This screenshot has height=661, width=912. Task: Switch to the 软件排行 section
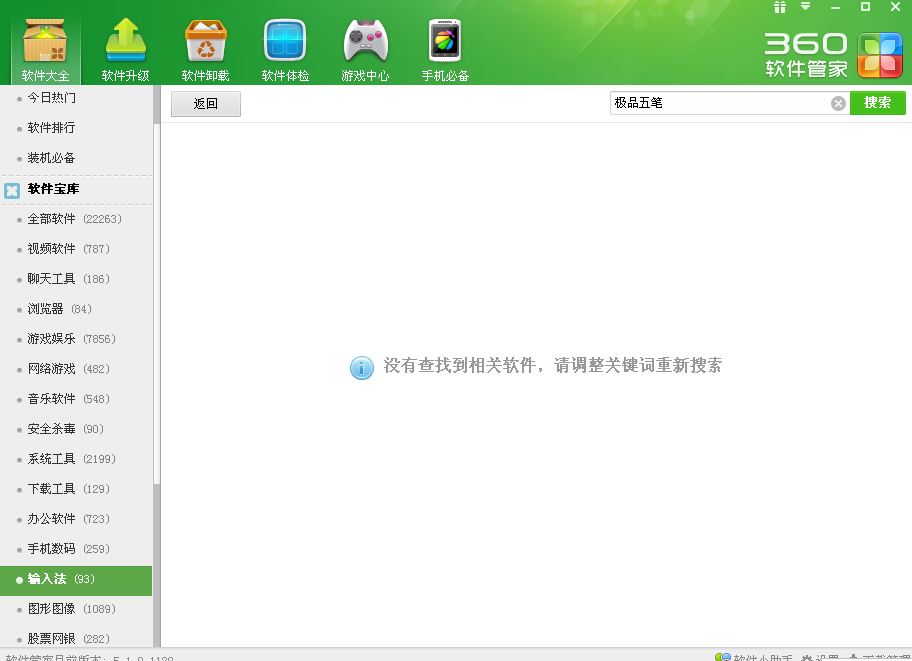48,129
